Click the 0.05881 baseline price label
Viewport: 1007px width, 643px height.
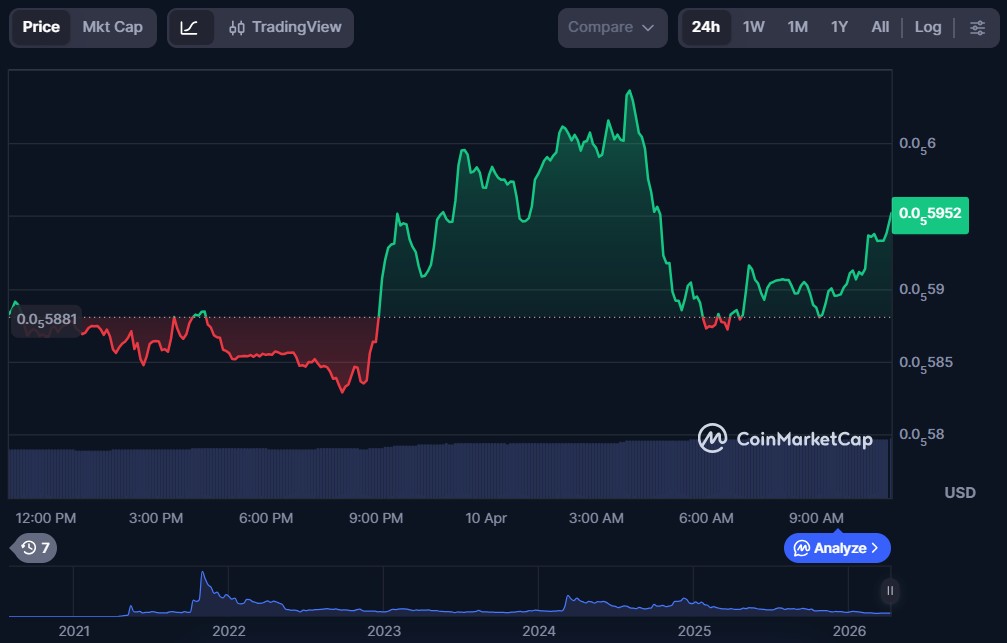point(47,320)
